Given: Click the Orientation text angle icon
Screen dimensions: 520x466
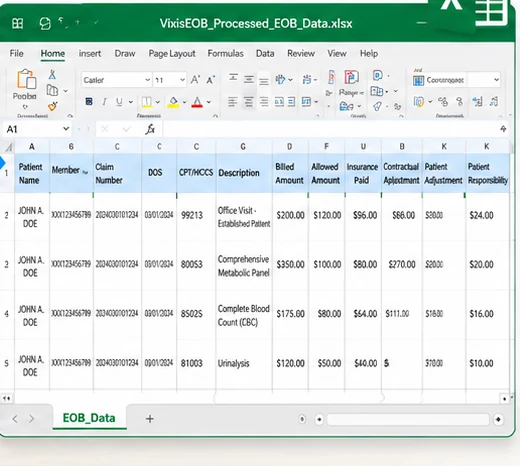Looking at the screenshot, I should [281, 79].
